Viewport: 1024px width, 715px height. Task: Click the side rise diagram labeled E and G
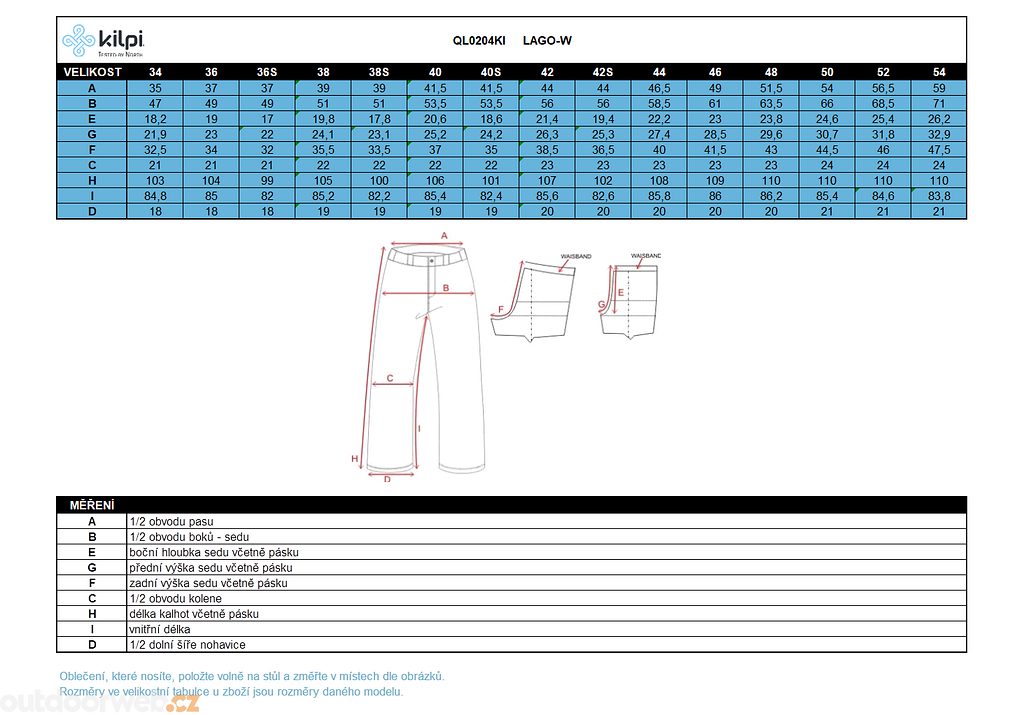pyautogui.click(x=632, y=300)
